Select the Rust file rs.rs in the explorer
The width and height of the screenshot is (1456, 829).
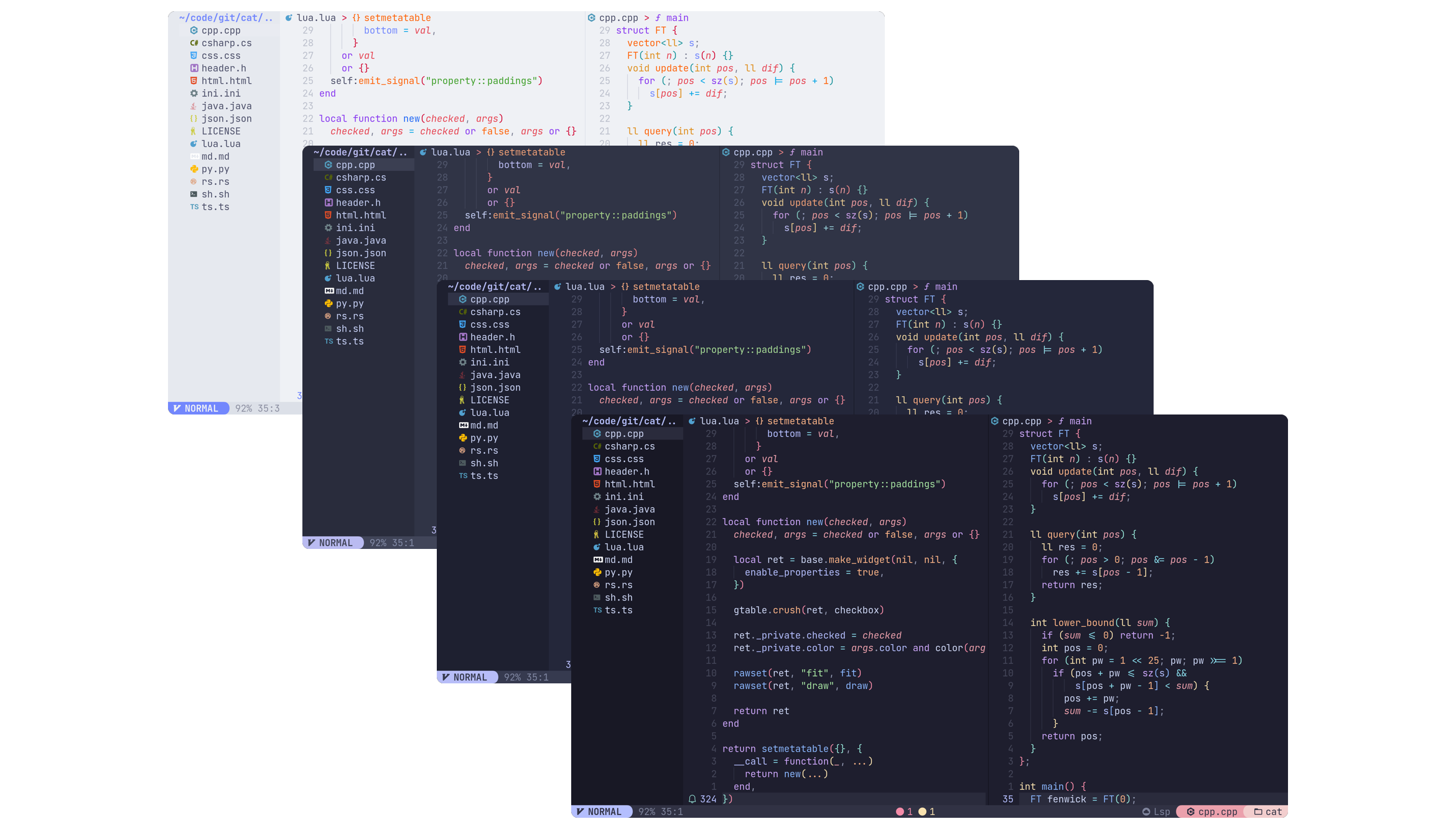point(619,585)
